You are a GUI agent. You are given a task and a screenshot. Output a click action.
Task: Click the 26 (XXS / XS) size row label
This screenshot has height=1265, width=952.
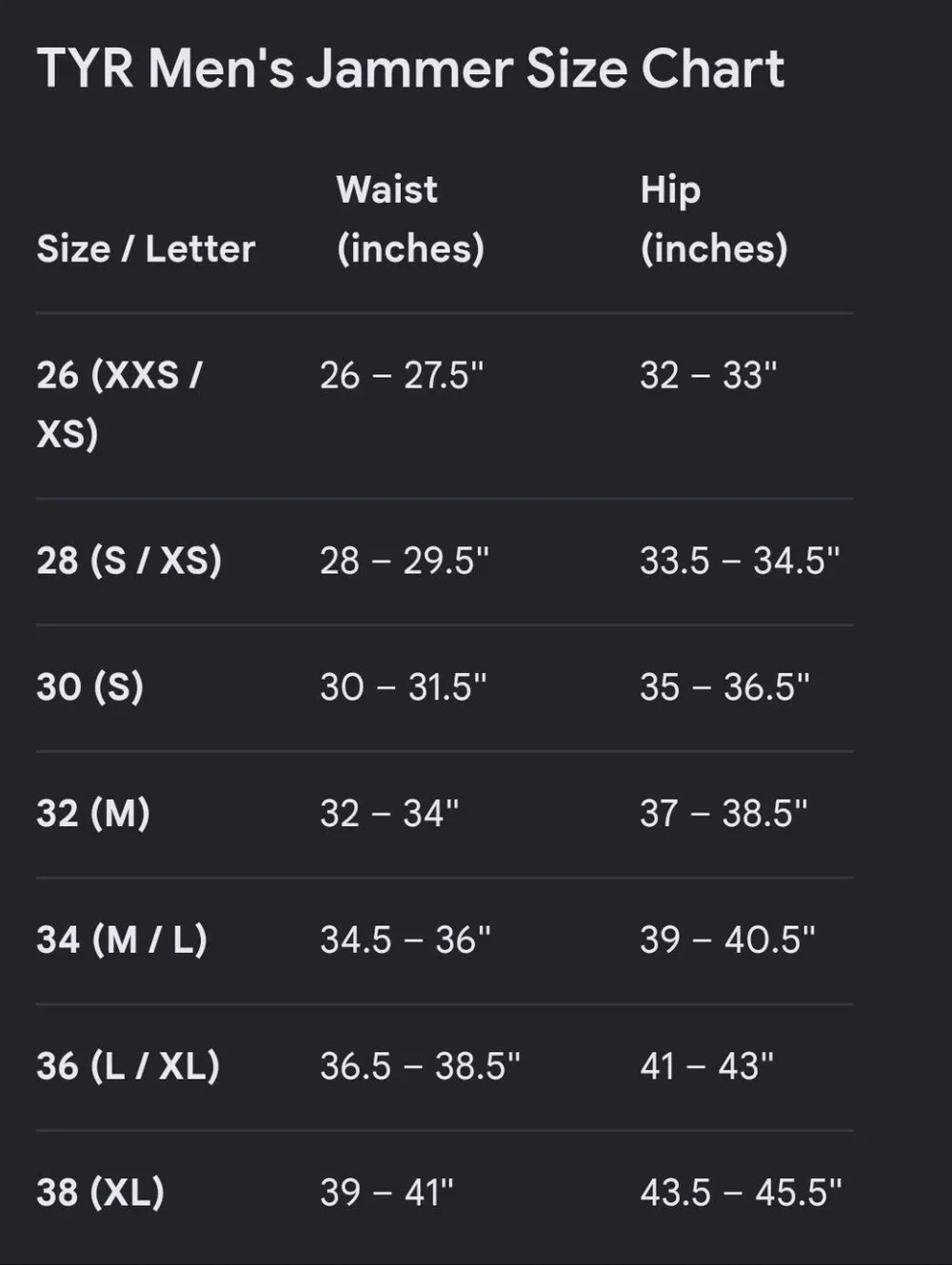coord(120,404)
